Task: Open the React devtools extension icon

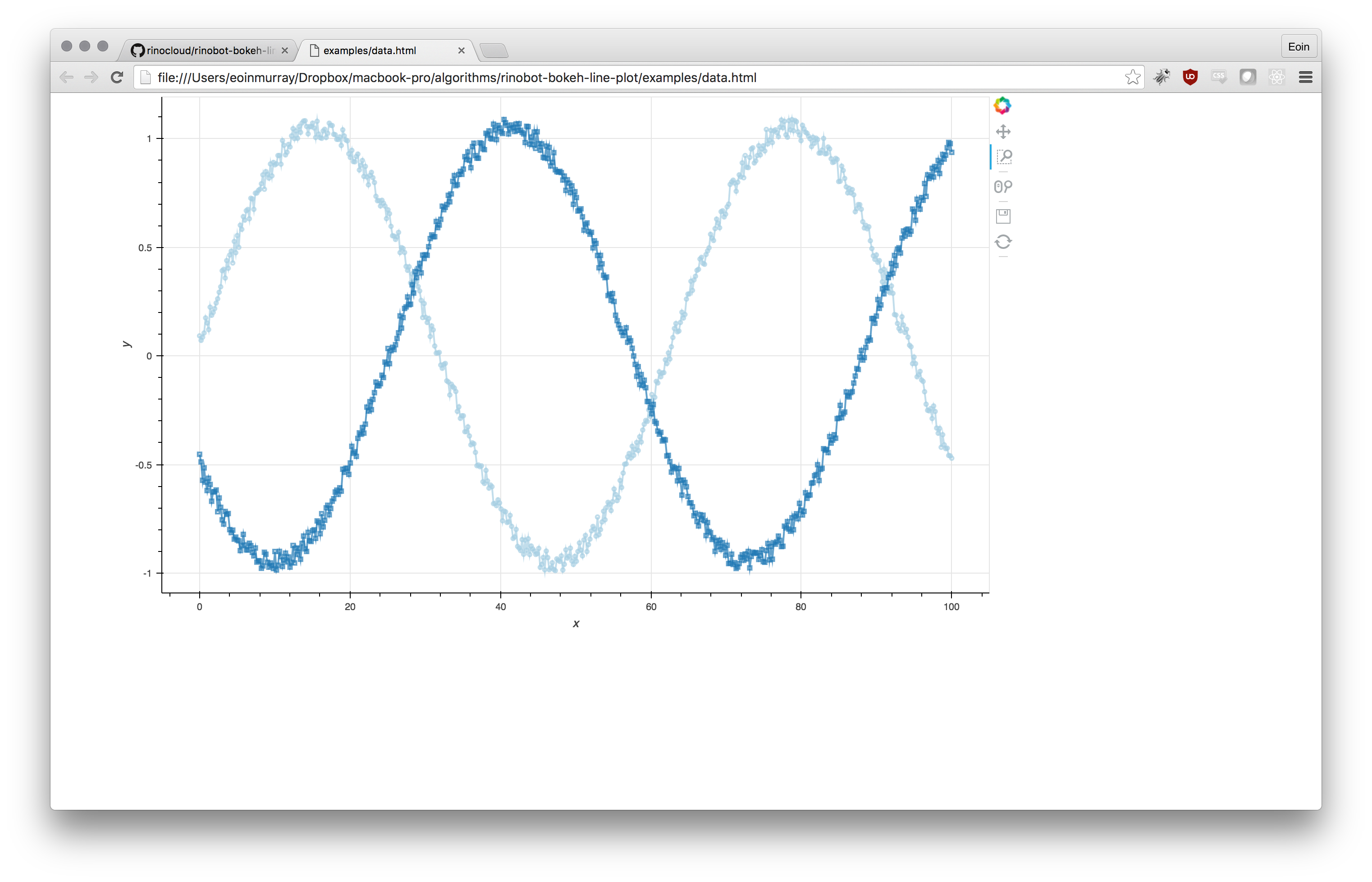Action: (x=1276, y=77)
